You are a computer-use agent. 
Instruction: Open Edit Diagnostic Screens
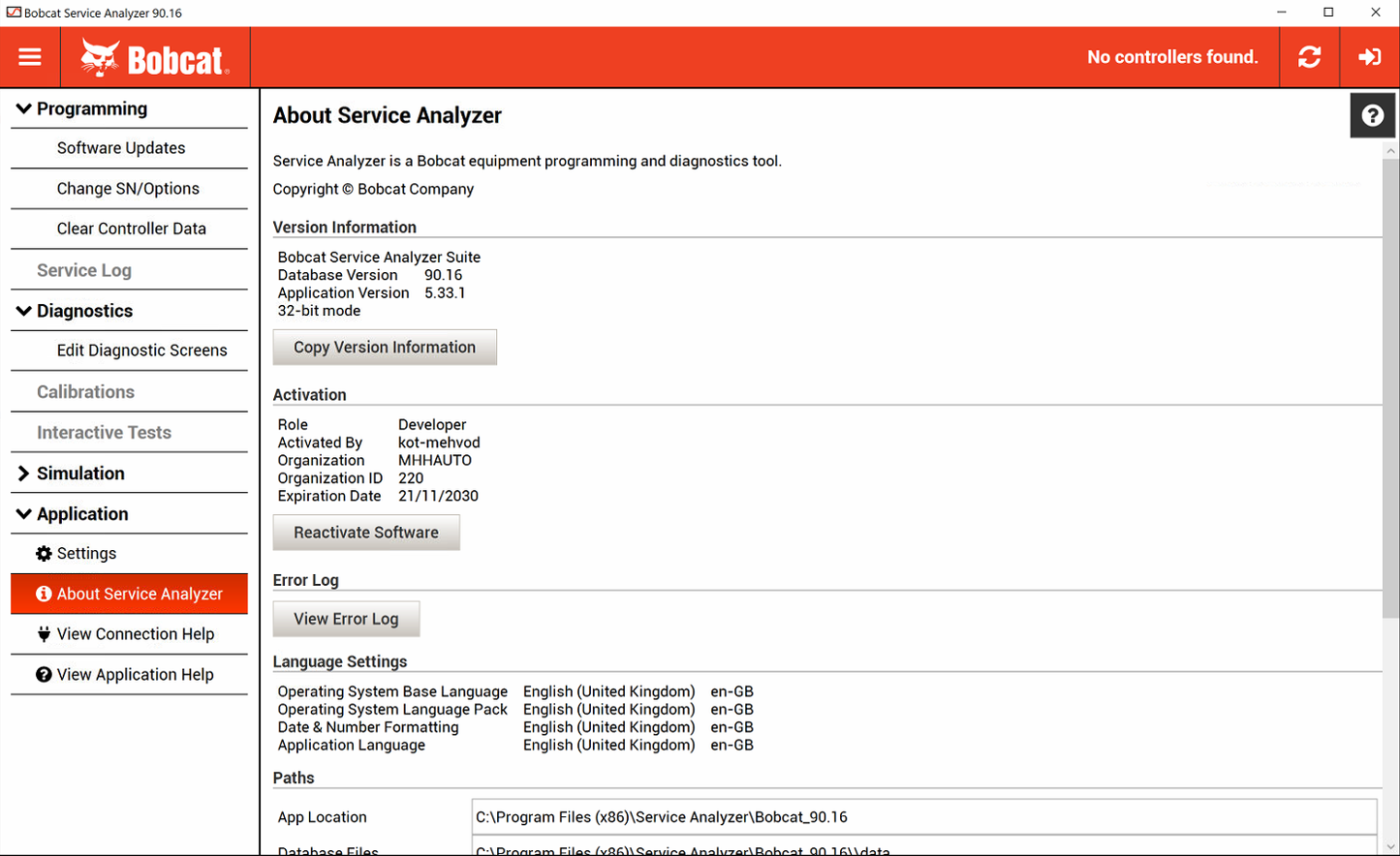pos(129,351)
